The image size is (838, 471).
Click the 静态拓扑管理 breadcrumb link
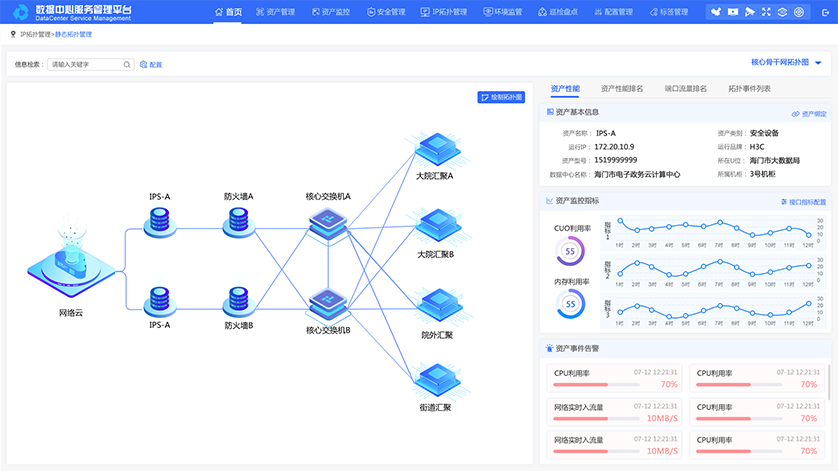pos(74,34)
